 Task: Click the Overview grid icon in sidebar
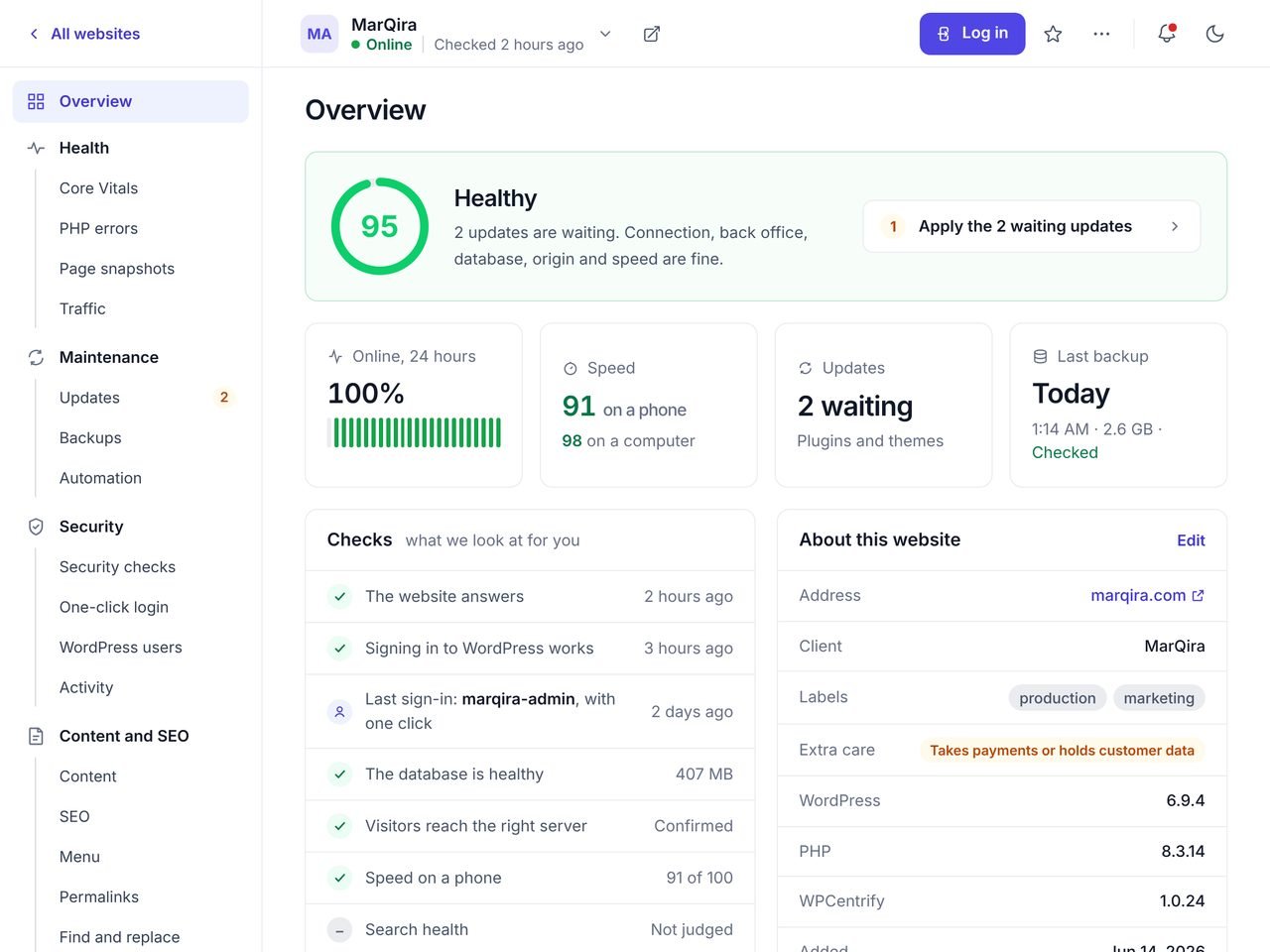coord(36,101)
